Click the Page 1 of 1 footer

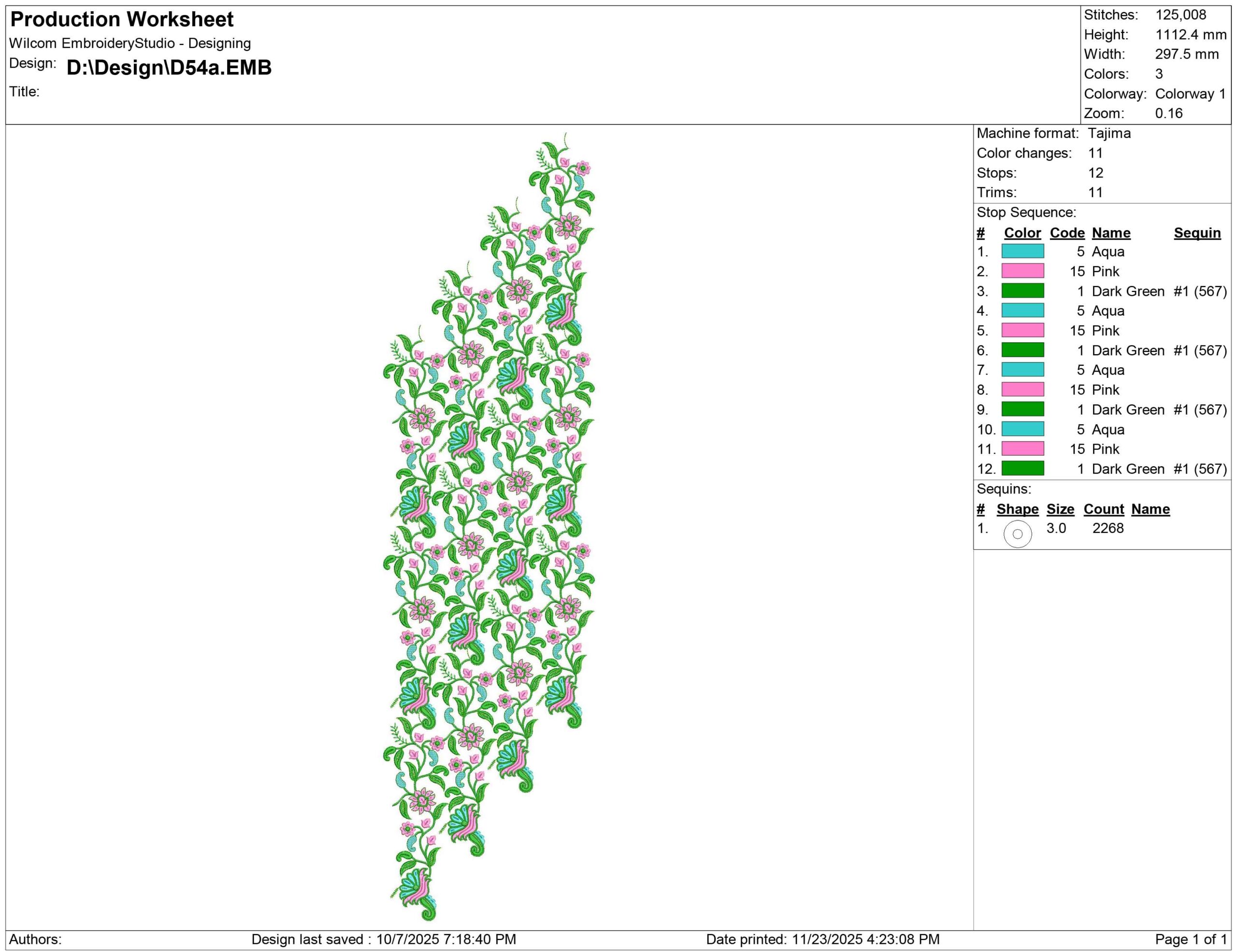coord(1191,939)
